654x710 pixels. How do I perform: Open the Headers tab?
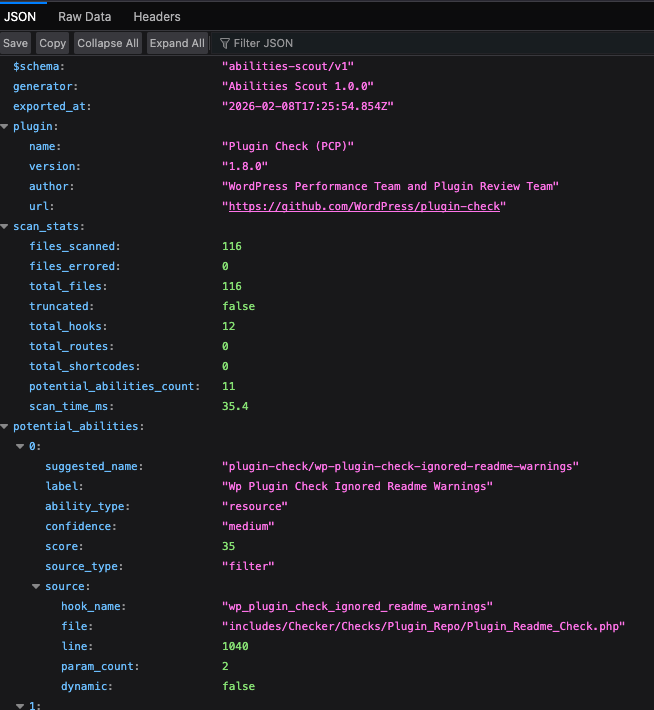pyautogui.click(x=157, y=17)
